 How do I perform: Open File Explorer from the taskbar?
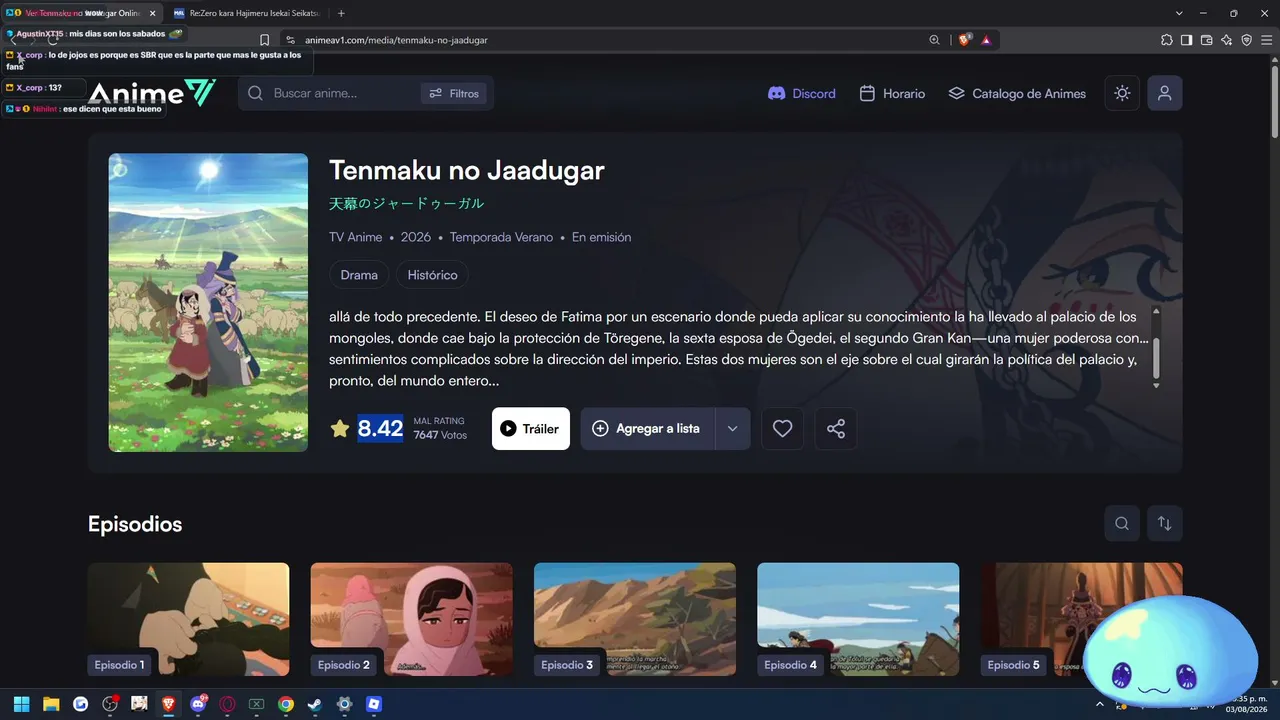click(51, 704)
